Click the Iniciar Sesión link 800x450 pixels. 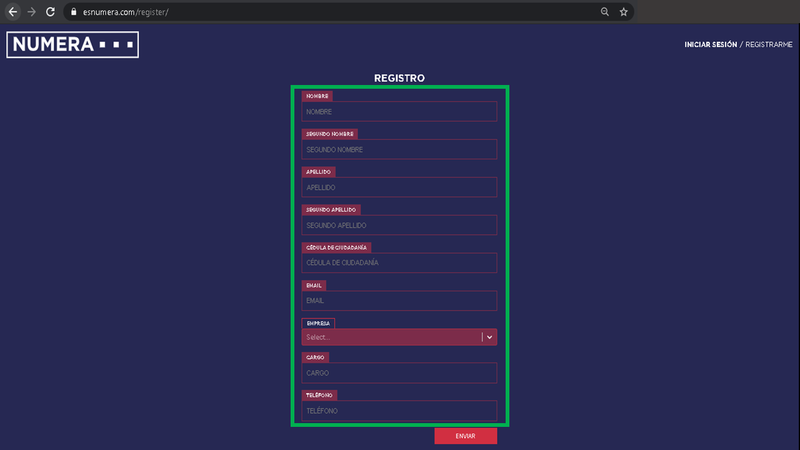coord(710,45)
